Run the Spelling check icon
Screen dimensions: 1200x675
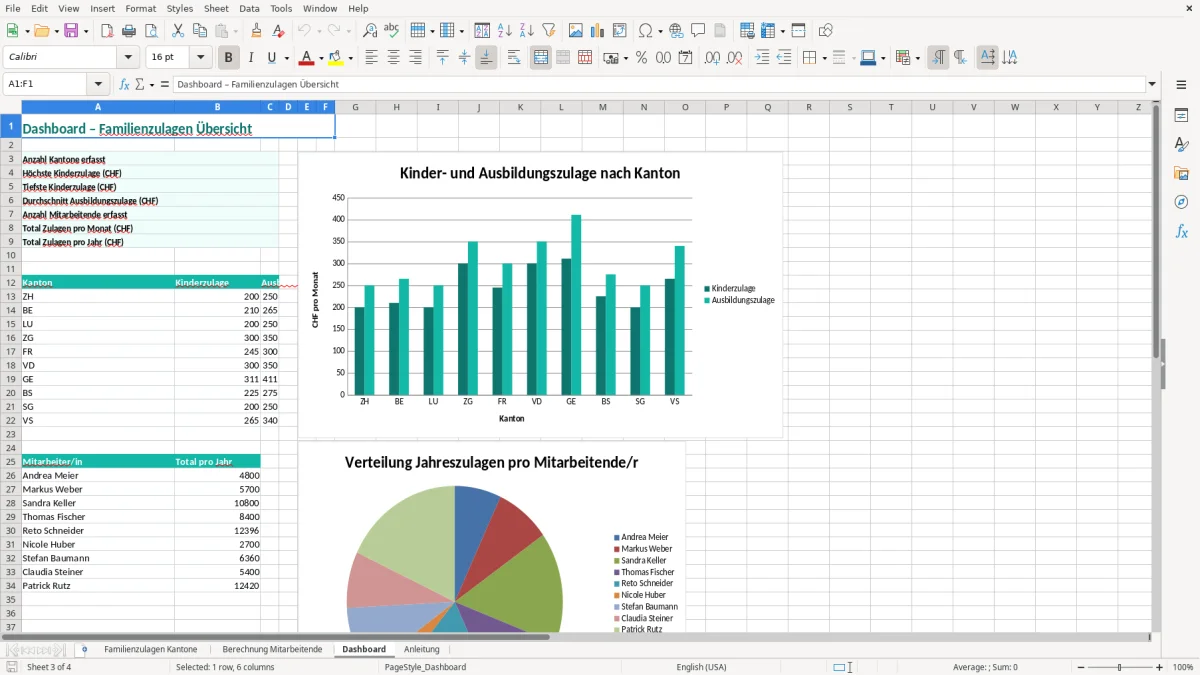tap(392, 31)
